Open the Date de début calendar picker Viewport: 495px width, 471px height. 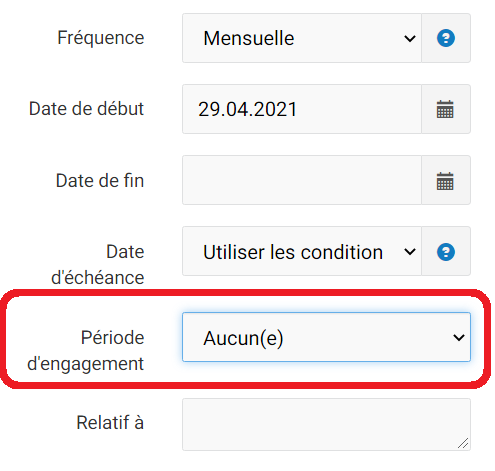(x=445, y=109)
